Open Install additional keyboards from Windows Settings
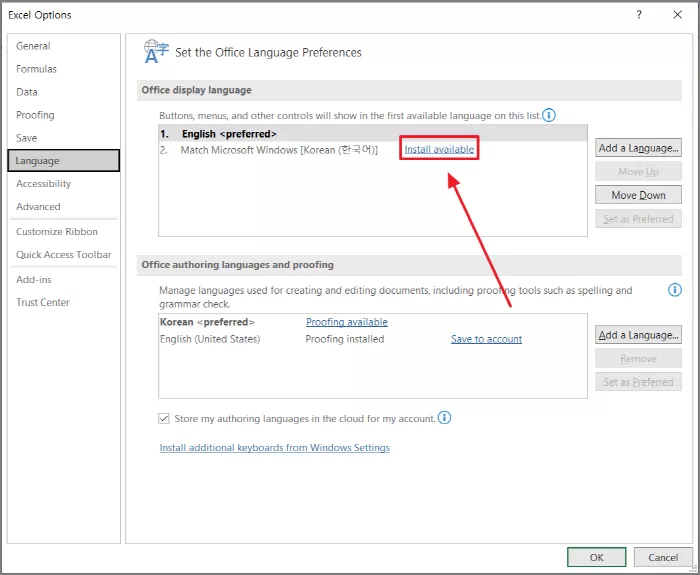Viewport: 700px width, 575px height. (275, 447)
